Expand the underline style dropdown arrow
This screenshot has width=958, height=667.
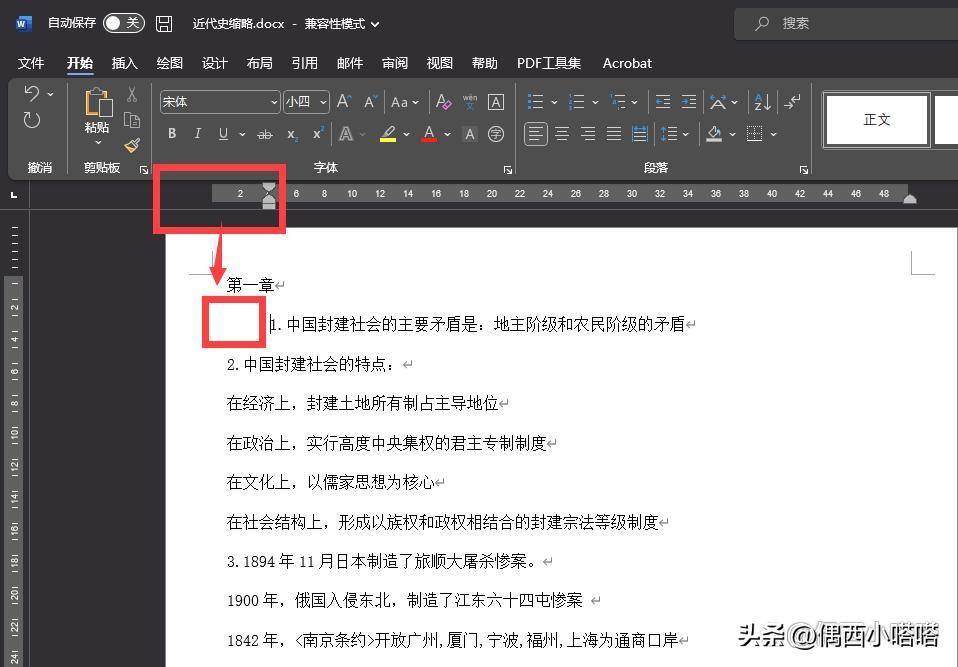(241, 133)
